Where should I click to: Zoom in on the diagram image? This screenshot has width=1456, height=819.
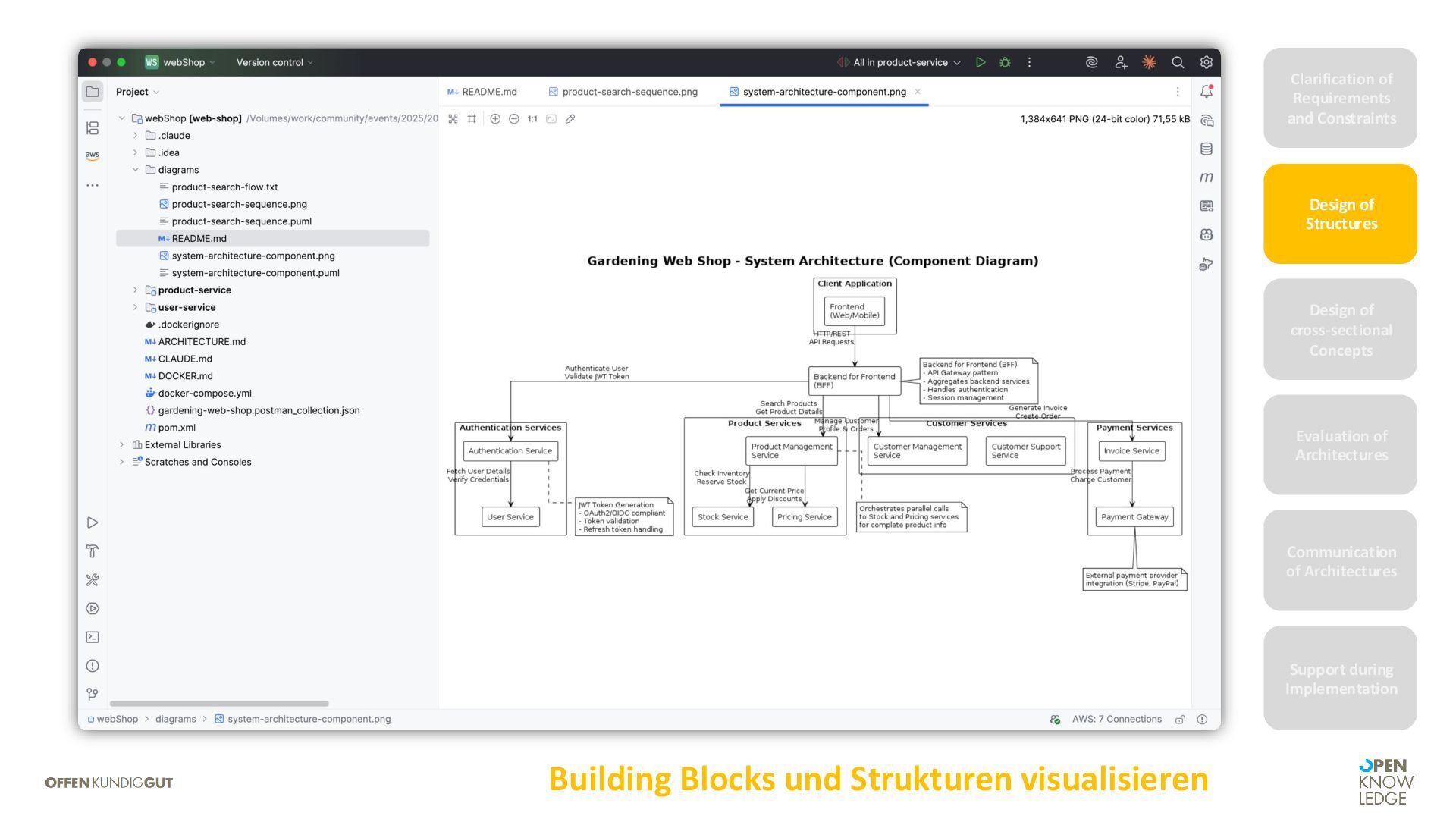[x=495, y=119]
